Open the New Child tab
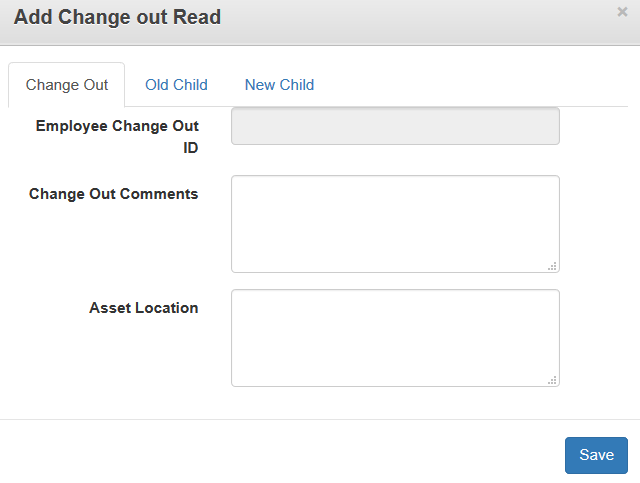The image size is (640, 483). coord(279,85)
